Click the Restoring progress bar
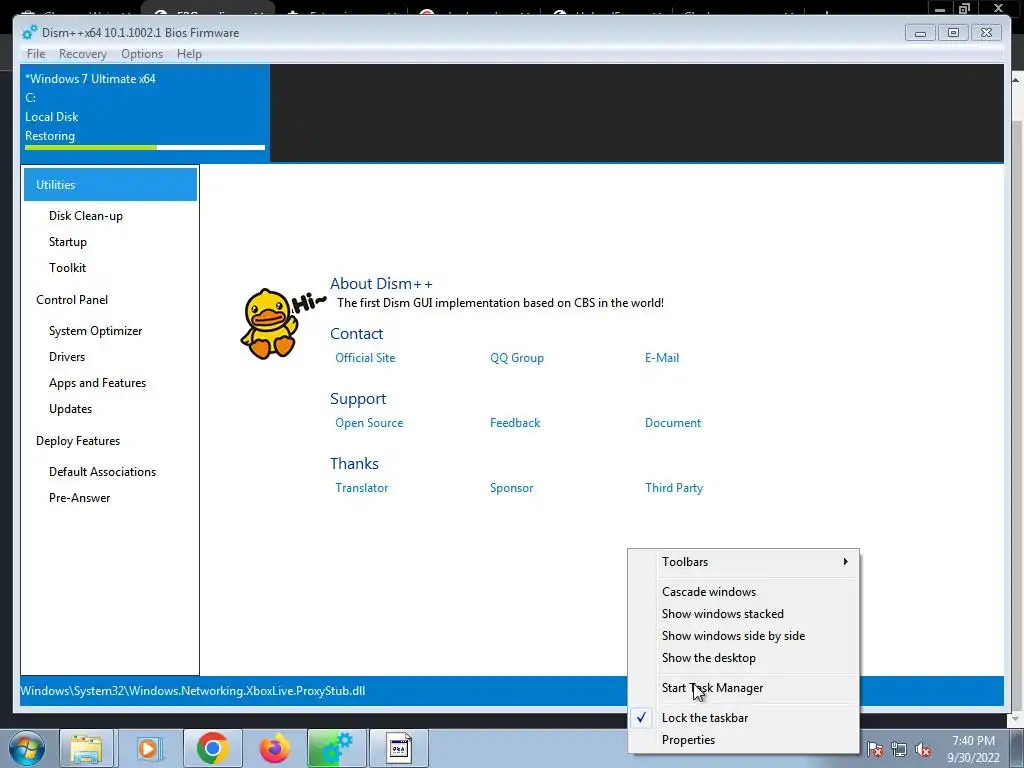Viewport: 1024px width, 768px height. pyautogui.click(x=145, y=148)
